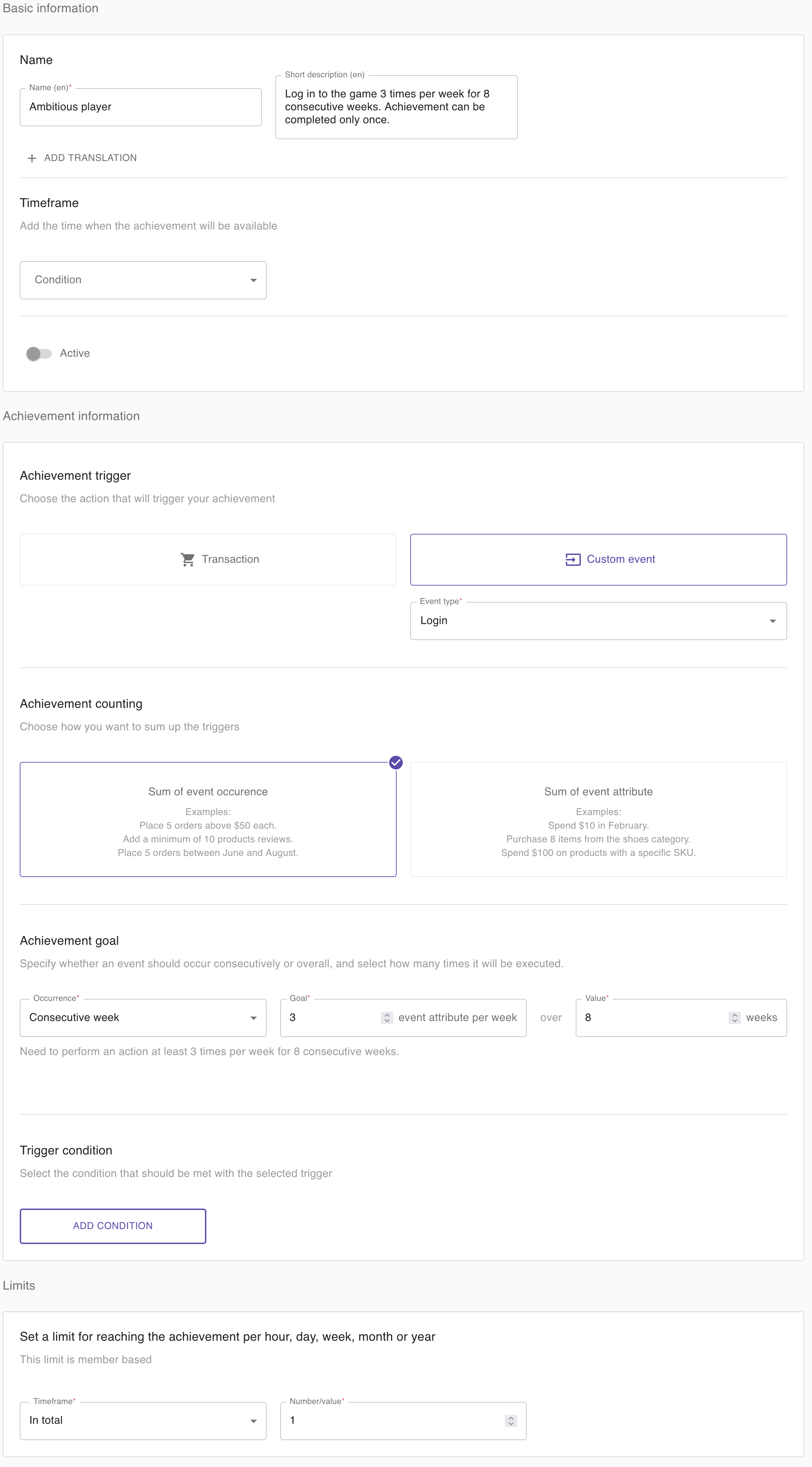Choose the Transaction trigger option

click(208, 560)
